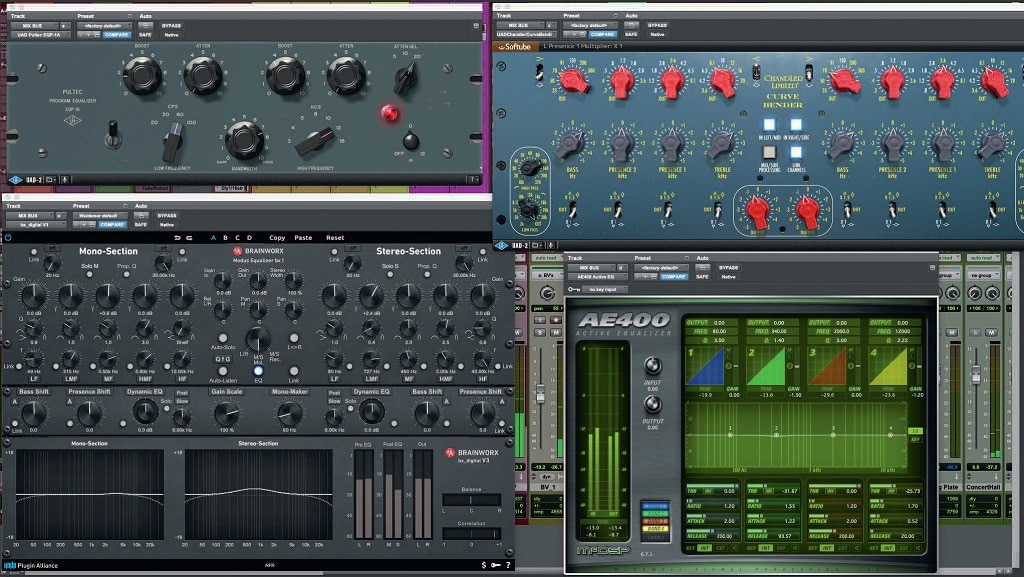Click the Pultec Bandwidth knob
Image resolution: width=1024 pixels, height=577 pixels.
point(244,140)
